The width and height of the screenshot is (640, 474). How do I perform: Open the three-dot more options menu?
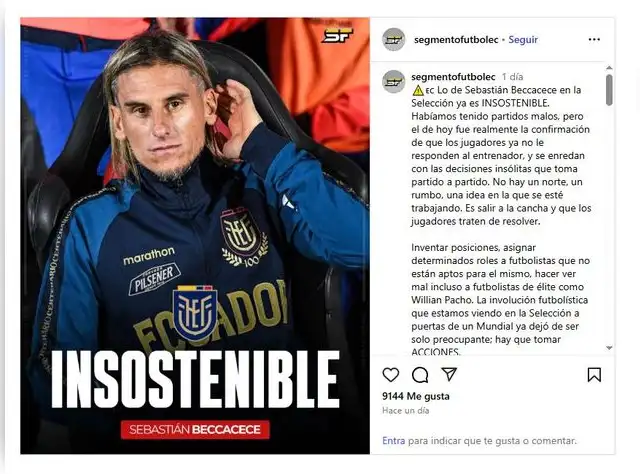click(594, 40)
